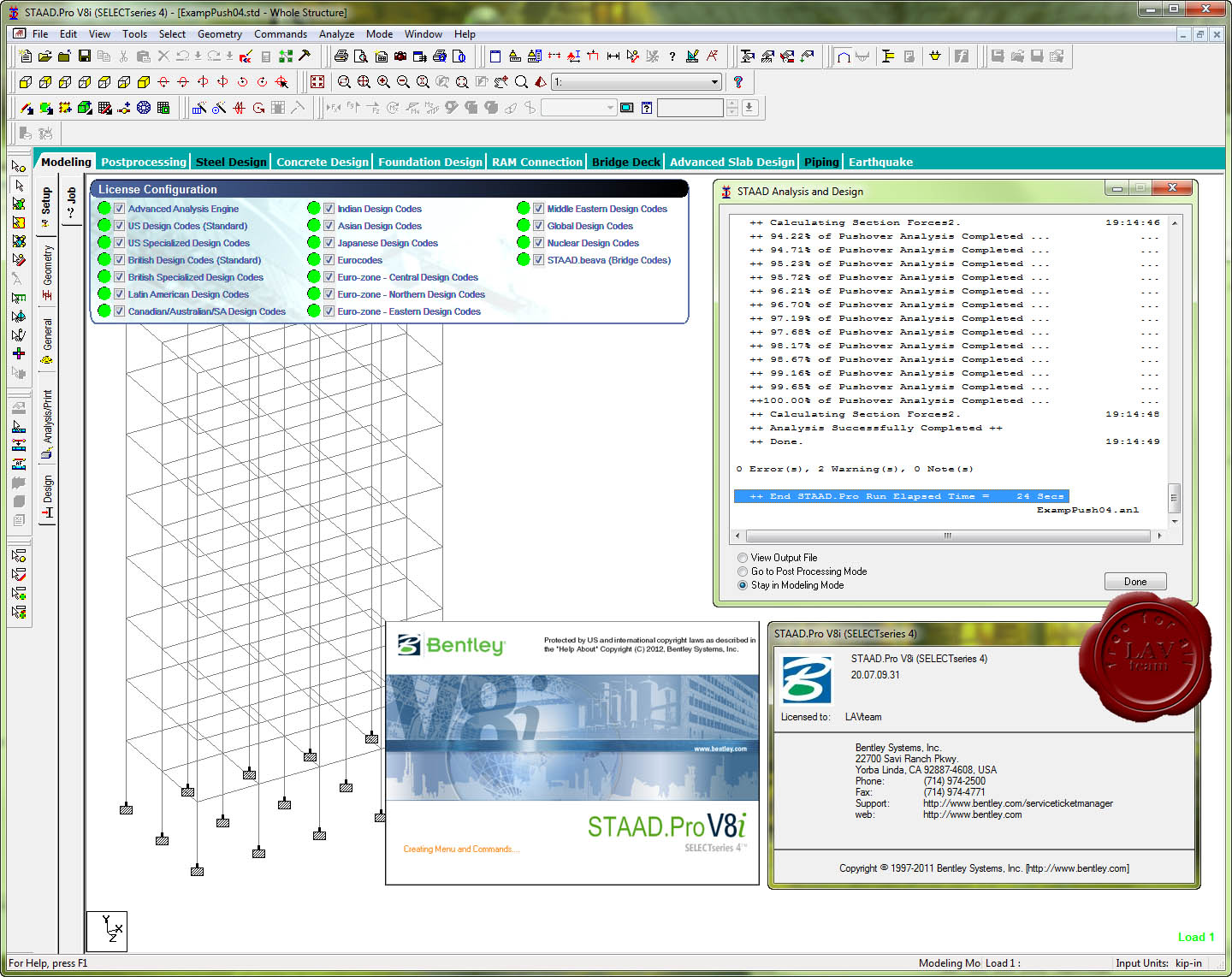
Task: Open the Geometry menu
Action: pos(220,34)
